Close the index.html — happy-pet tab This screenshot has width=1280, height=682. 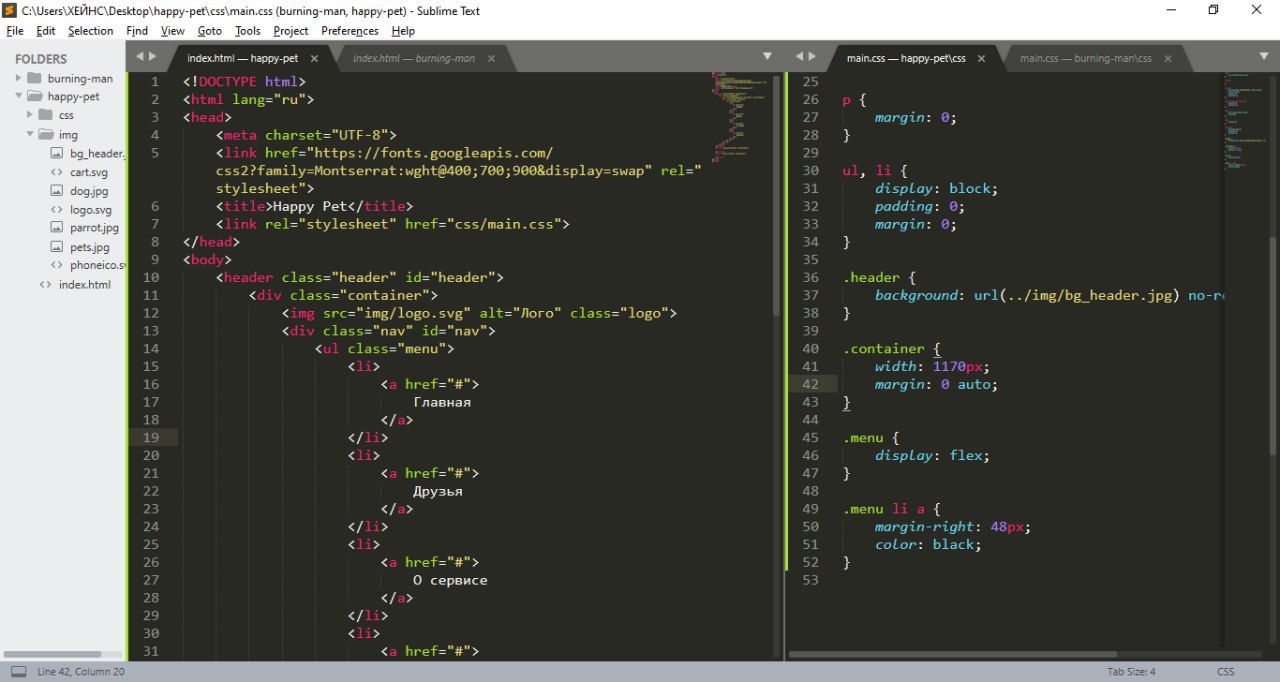pyautogui.click(x=314, y=59)
